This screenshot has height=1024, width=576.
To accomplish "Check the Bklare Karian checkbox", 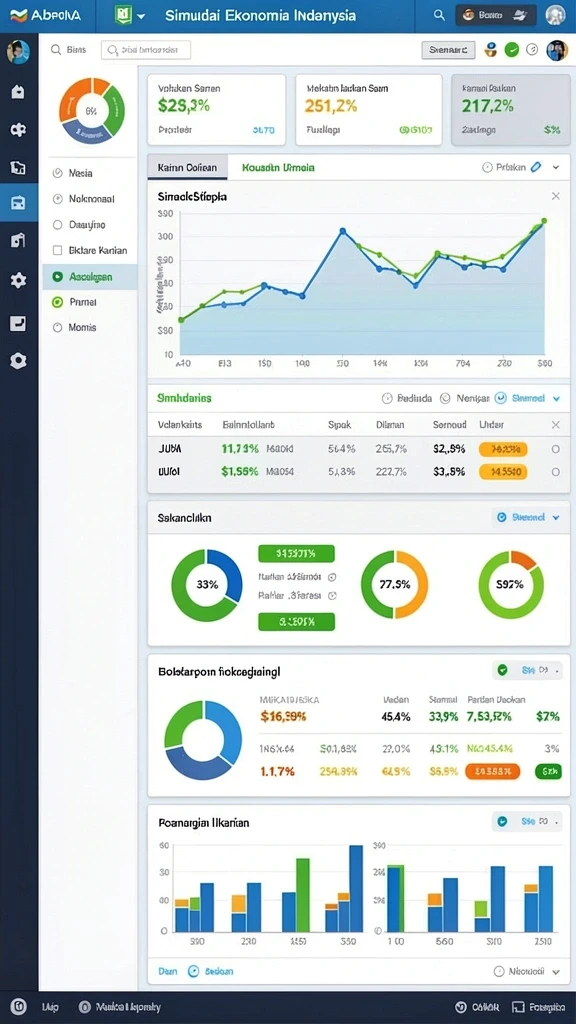I will point(57,250).
